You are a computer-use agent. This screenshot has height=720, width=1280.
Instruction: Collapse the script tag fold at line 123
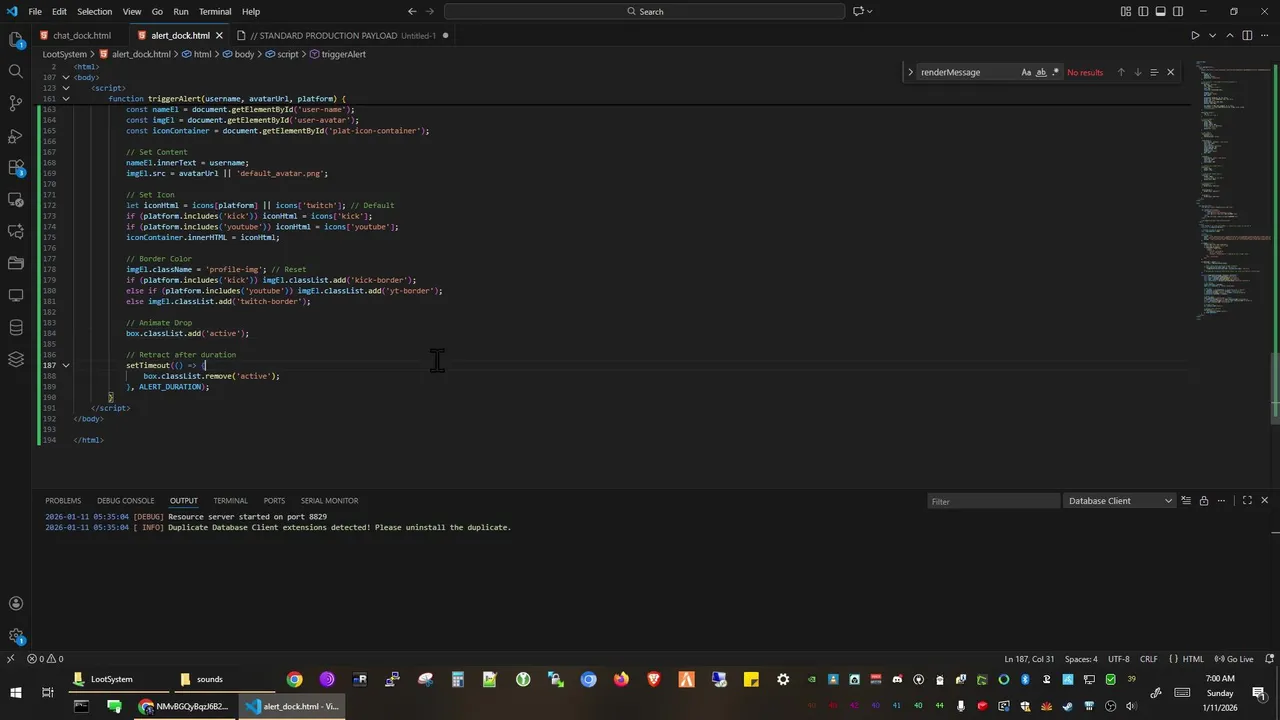(65, 88)
